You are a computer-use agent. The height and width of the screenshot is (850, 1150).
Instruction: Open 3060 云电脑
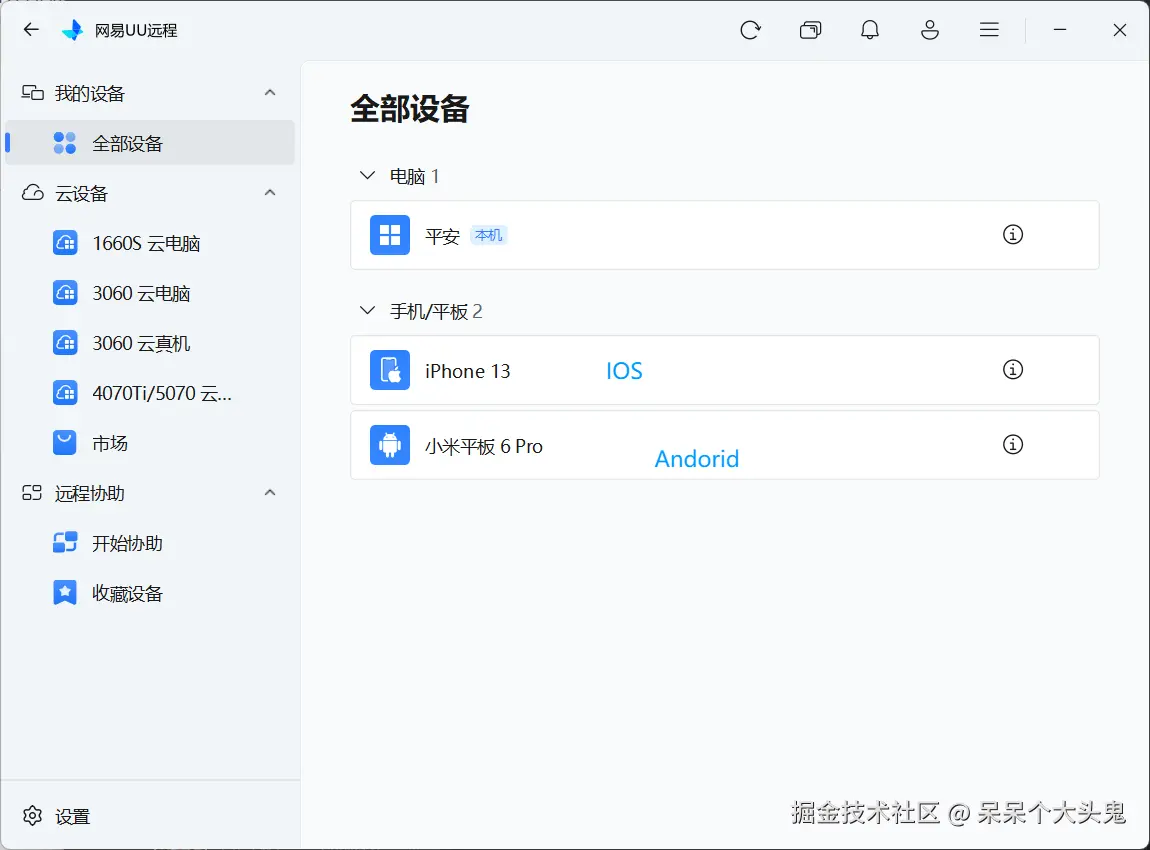[x=150, y=293]
